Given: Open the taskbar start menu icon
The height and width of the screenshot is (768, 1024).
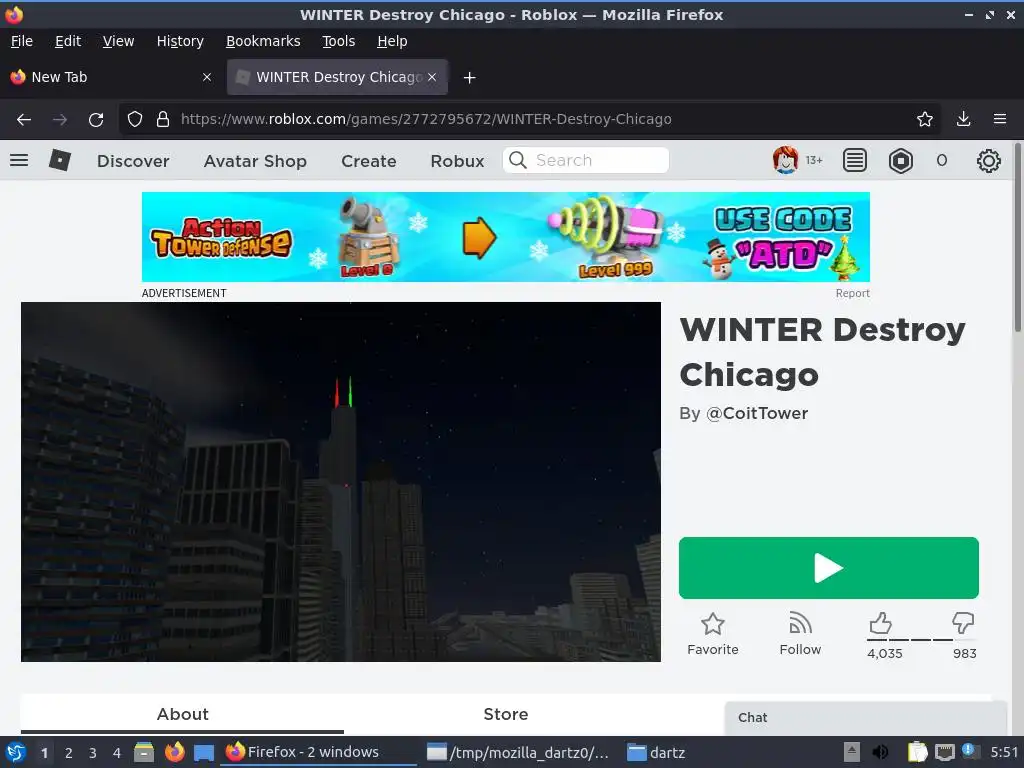Looking at the screenshot, I should (x=16, y=752).
